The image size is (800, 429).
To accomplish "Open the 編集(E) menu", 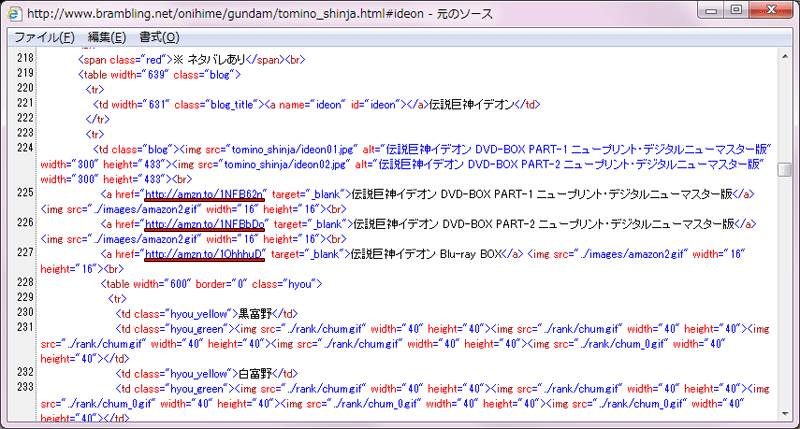I will [107, 37].
